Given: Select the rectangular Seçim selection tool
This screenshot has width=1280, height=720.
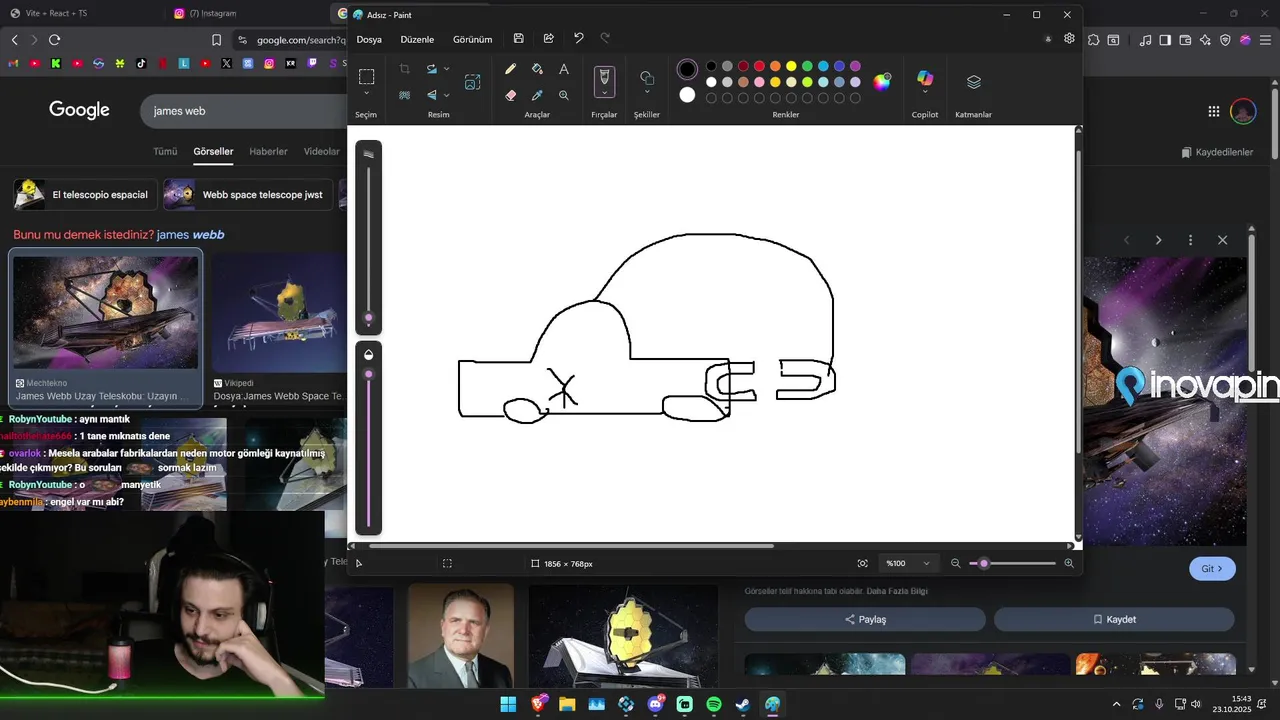Looking at the screenshot, I should 366,77.
